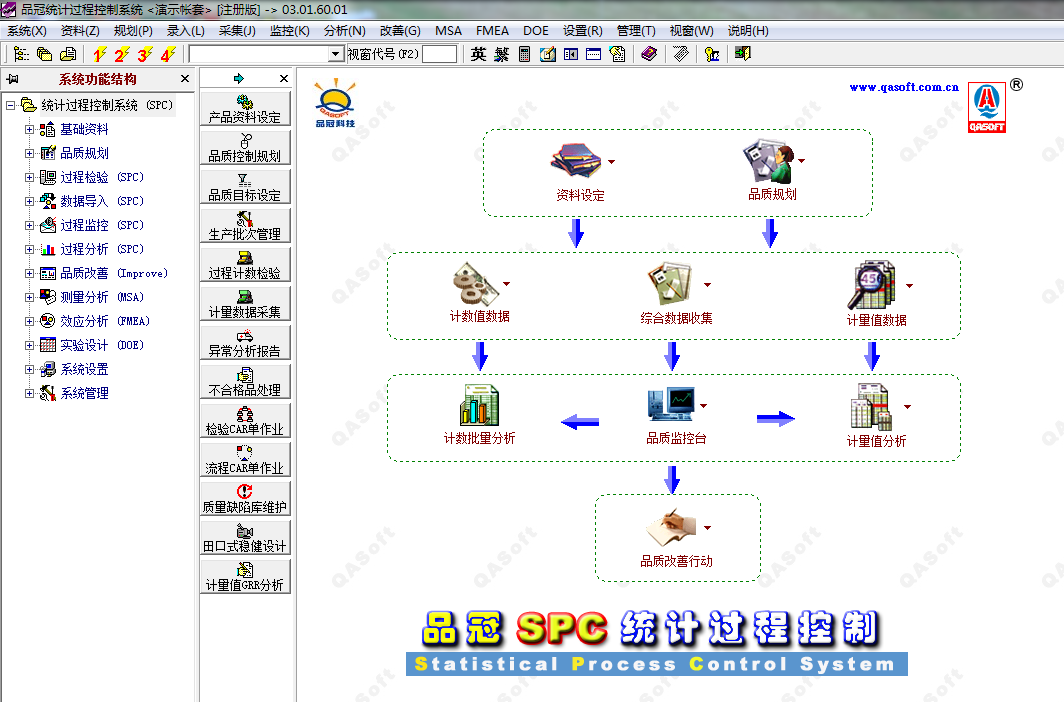
Task: Close the 系统功能结构 panel
Action: (185, 79)
